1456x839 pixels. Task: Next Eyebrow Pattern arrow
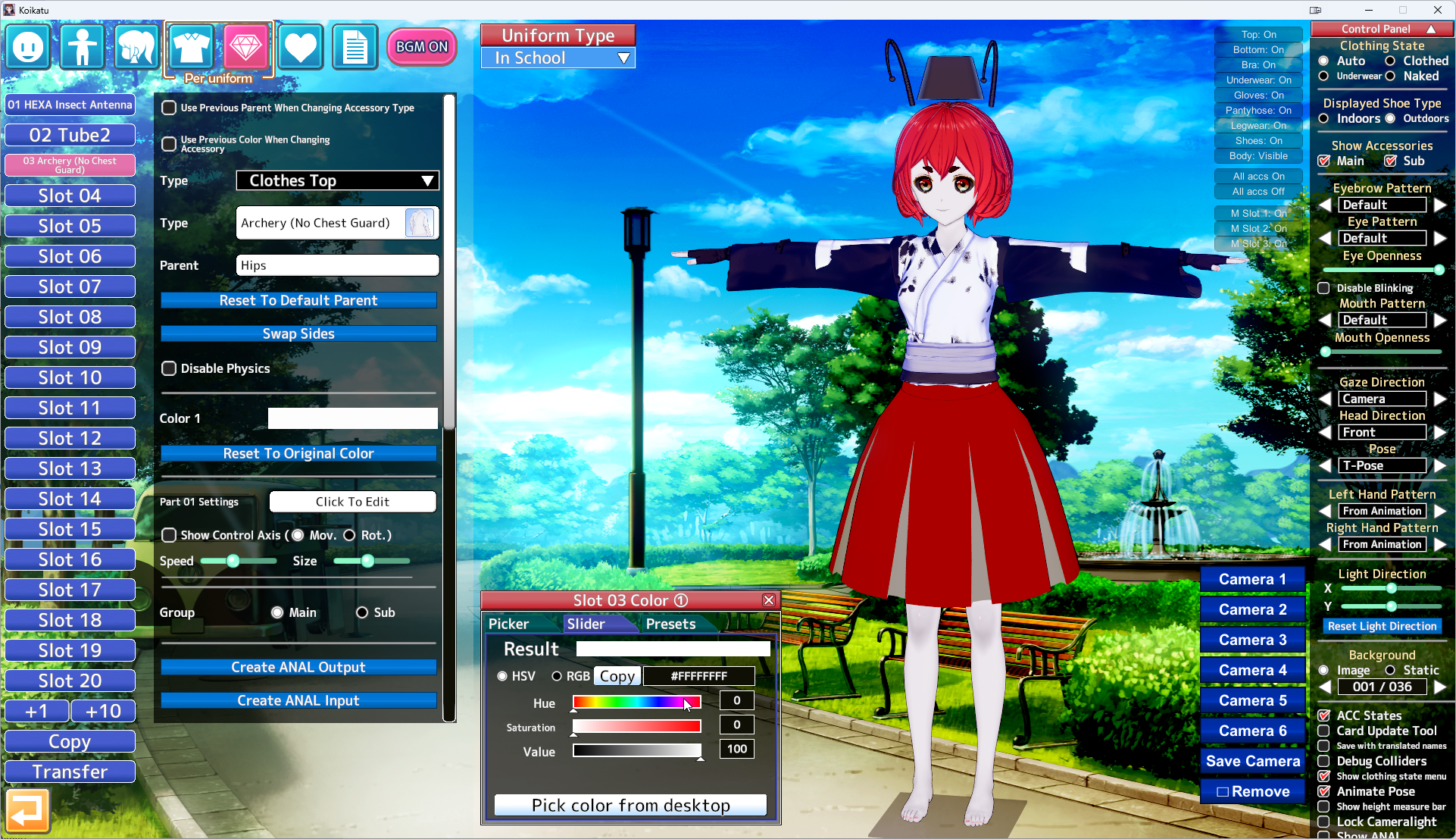[1439, 205]
